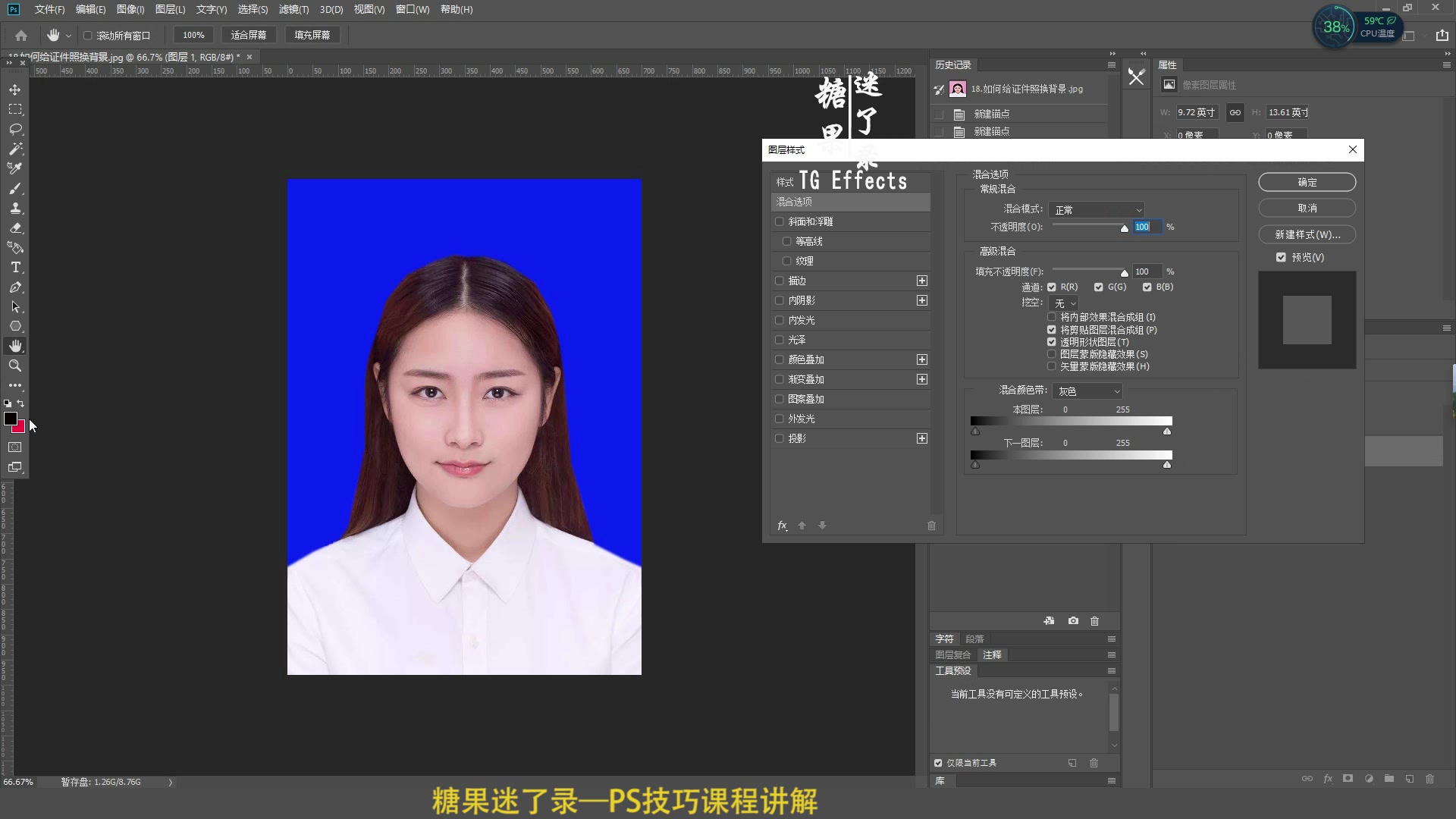Select the Magic Wand tool
This screenshot has height=819, width=1456.
15,149
